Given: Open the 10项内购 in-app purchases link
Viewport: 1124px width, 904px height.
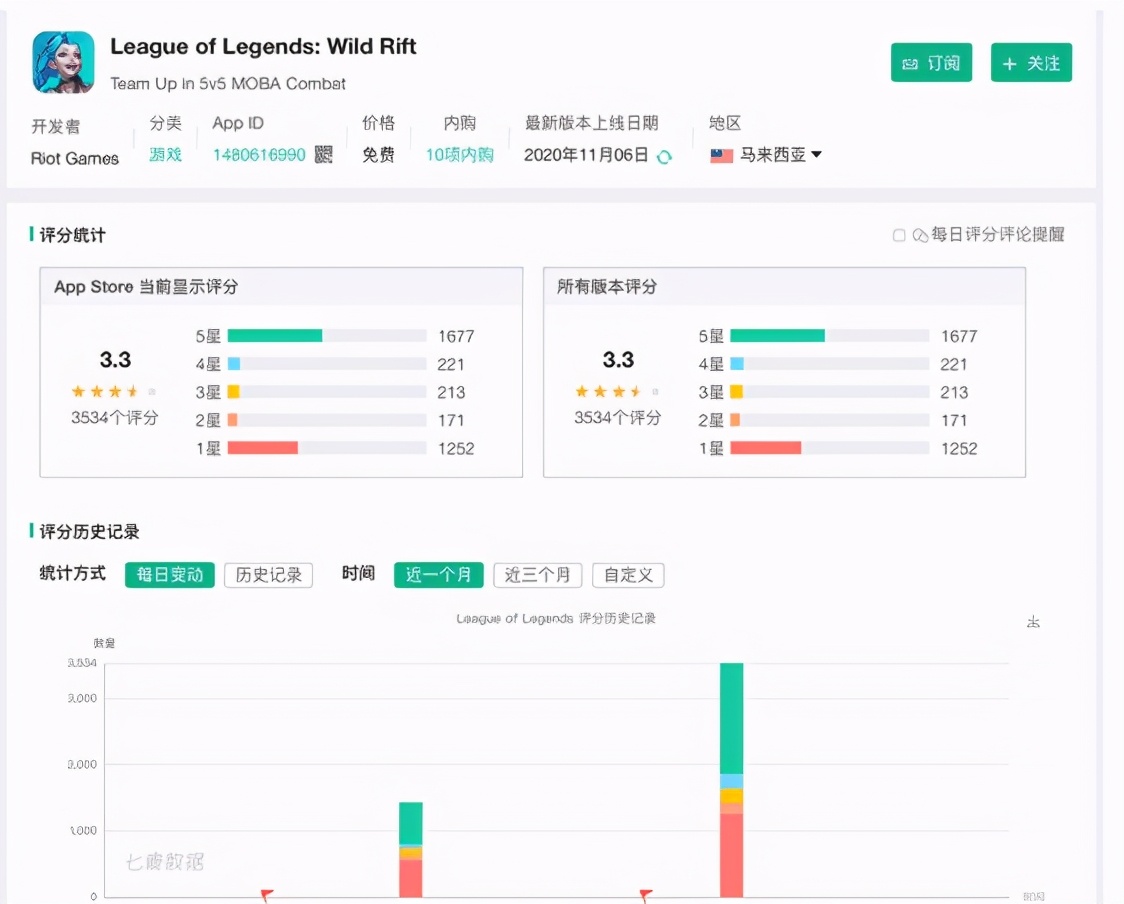Looking at the screenshot, I should (459, 155).
